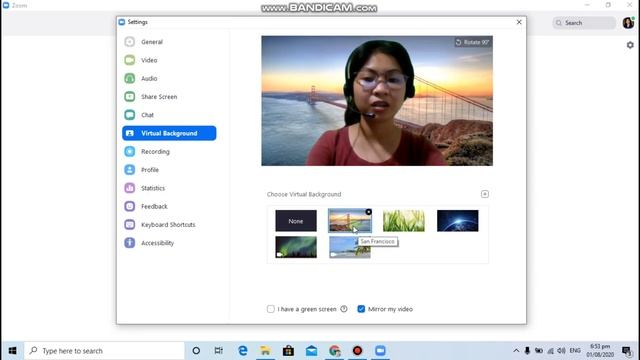Image resolution: width=640 pixels, height=360 pixels.
Task: Open the network tray icon
Action: [x=551, y=351]
